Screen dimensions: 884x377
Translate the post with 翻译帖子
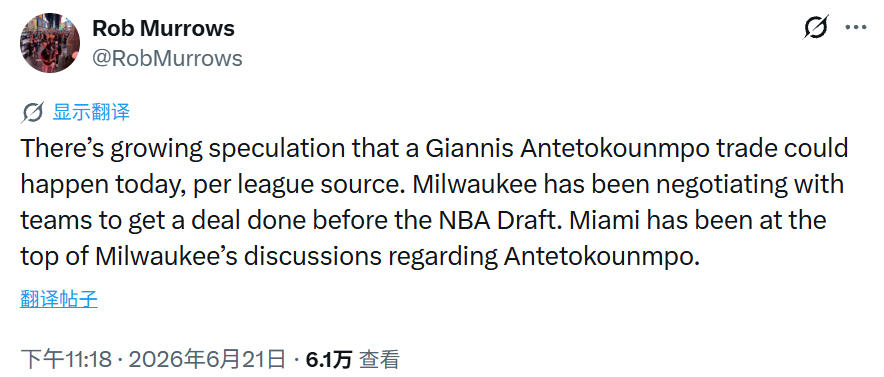59,299
